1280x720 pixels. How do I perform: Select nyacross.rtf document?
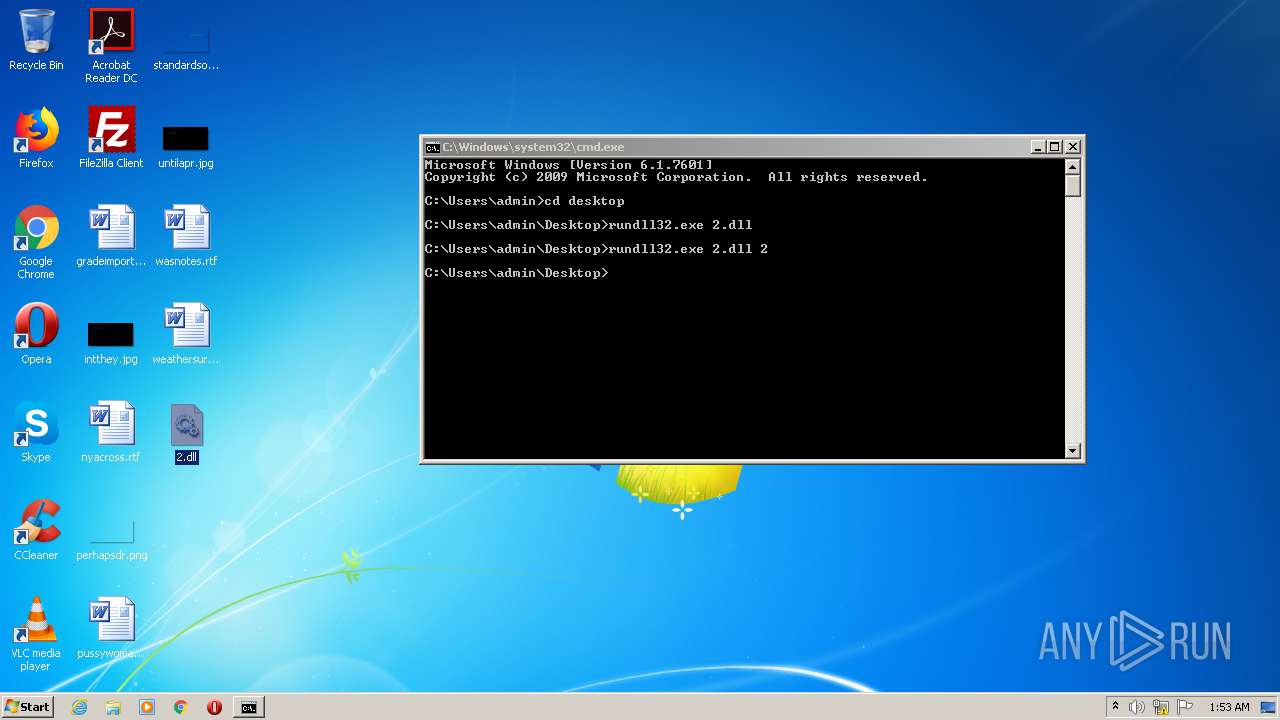point(111,432)
